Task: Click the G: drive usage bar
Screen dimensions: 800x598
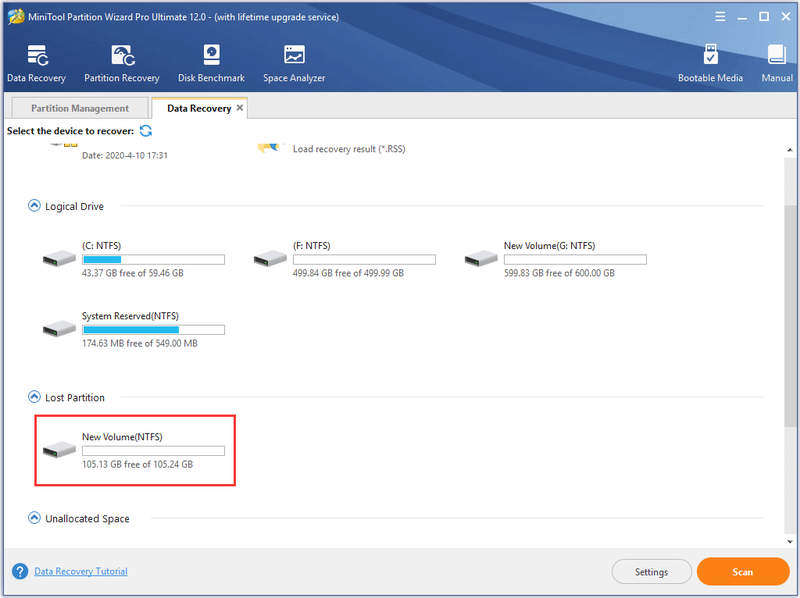Action: (x=576, y=260)
